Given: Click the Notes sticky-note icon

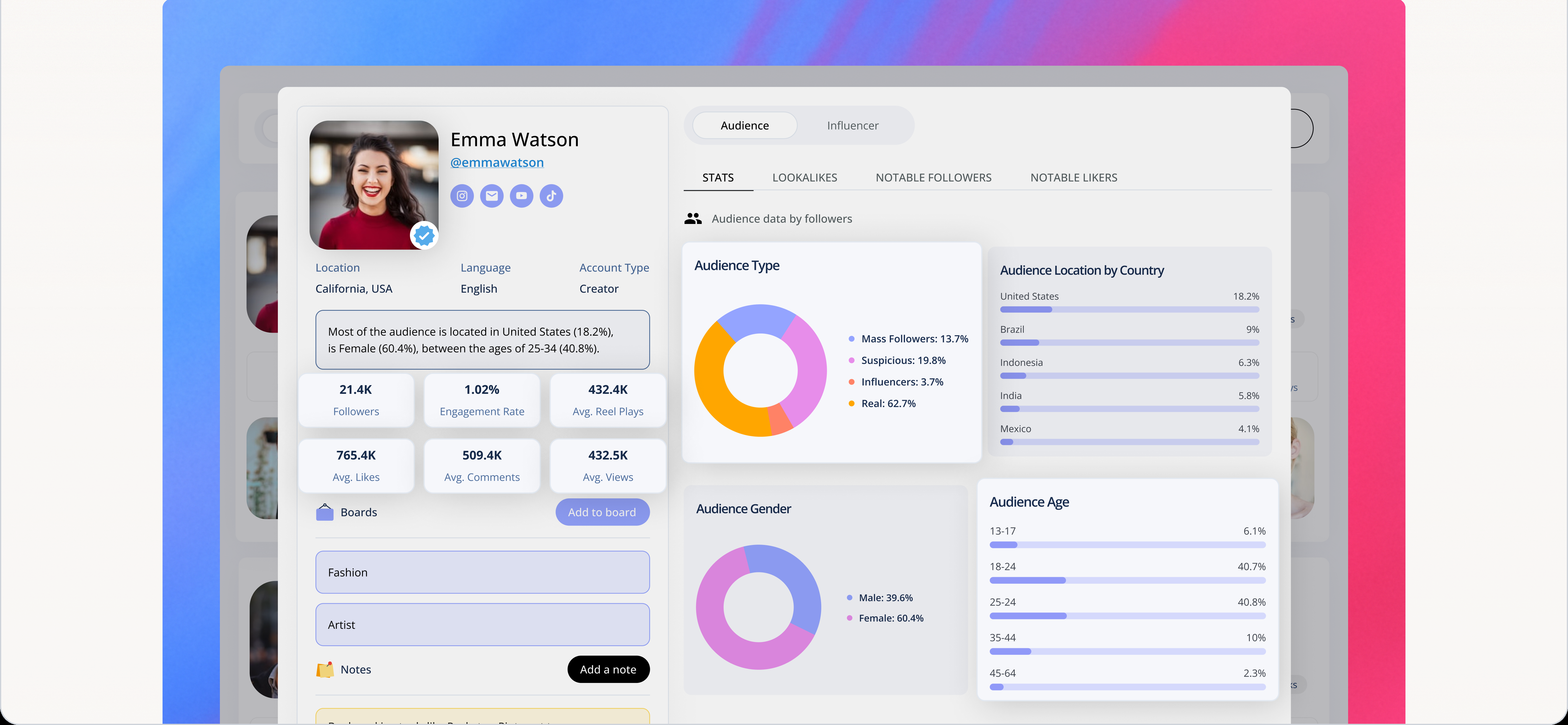Looking at the screenshot, I should (325, 669).
